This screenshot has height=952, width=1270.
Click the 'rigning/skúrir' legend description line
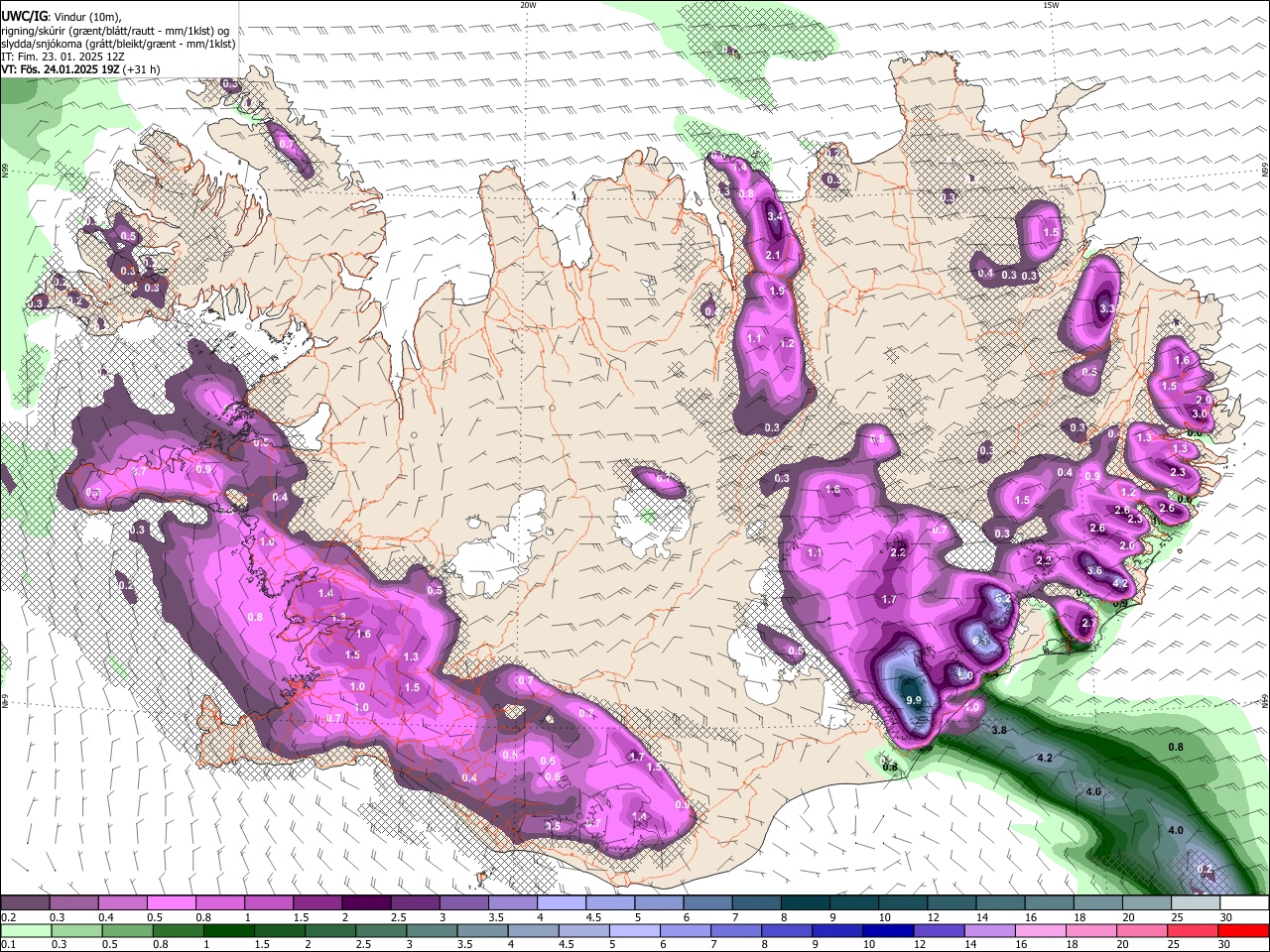(x=115, y=31)
